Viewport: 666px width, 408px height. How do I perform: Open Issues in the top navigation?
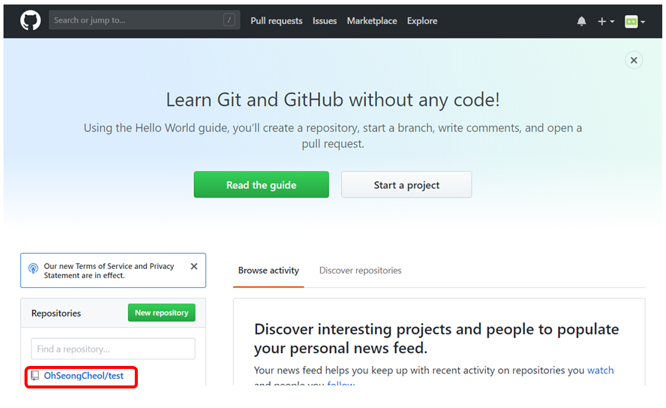(x=325, y=21)
